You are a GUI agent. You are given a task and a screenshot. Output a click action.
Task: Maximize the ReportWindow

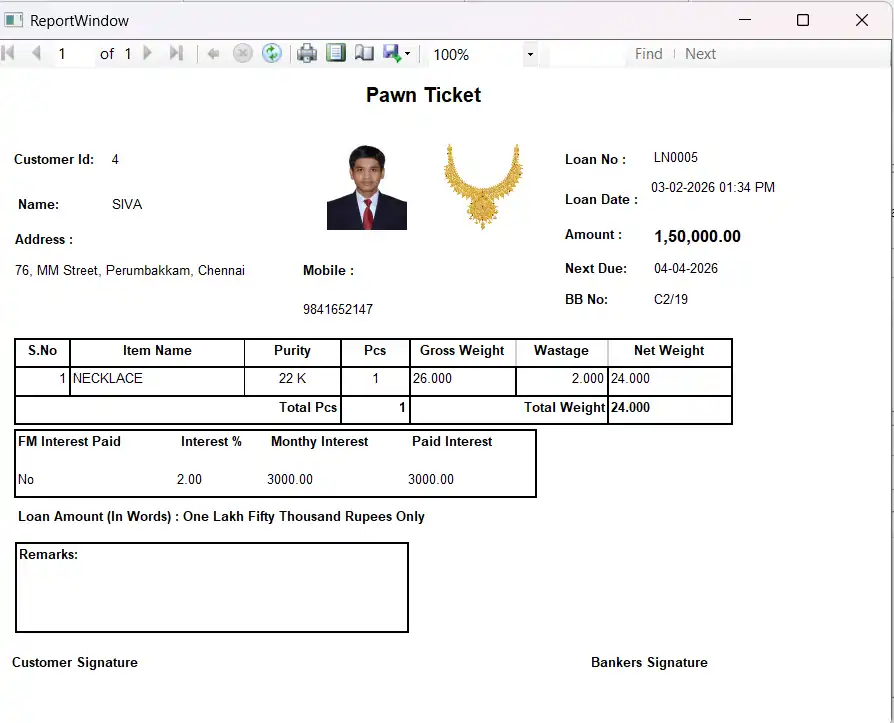click(803, 20)
